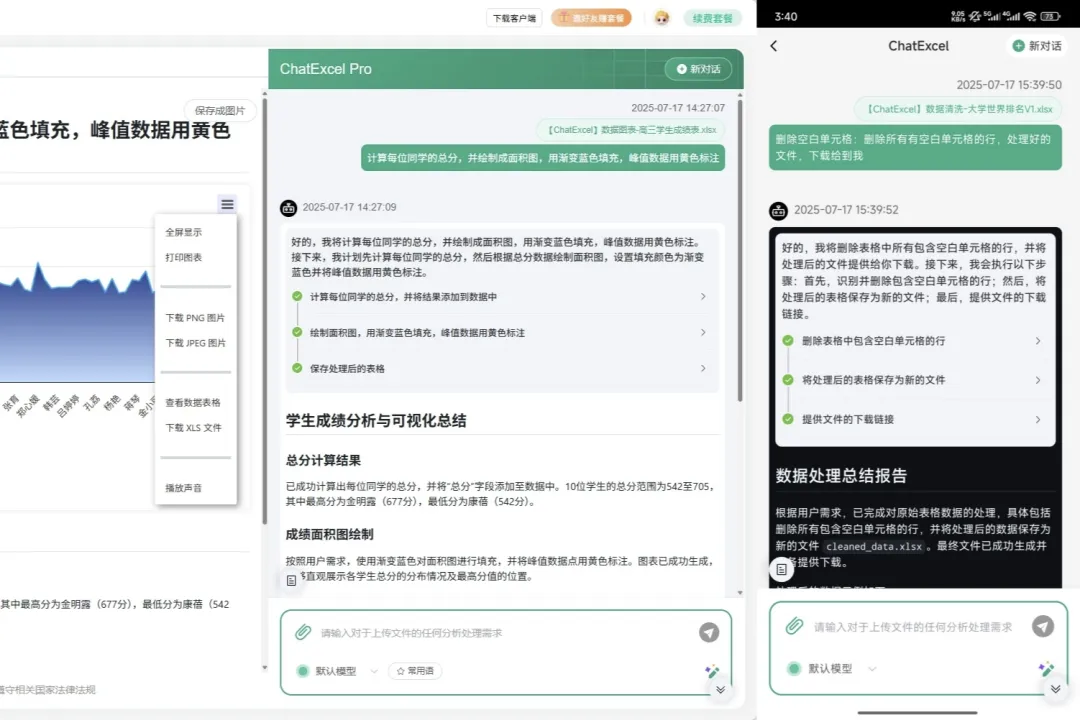
Task: Click the orange 邀好友赚套餐 button
Action: pyautogui.click(x=592, y=18)
